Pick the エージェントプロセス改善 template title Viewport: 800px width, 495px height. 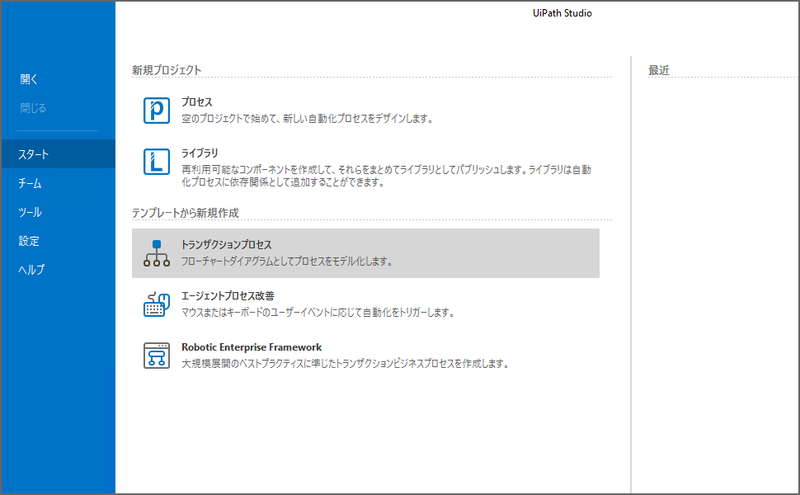(x=228, y=296)
